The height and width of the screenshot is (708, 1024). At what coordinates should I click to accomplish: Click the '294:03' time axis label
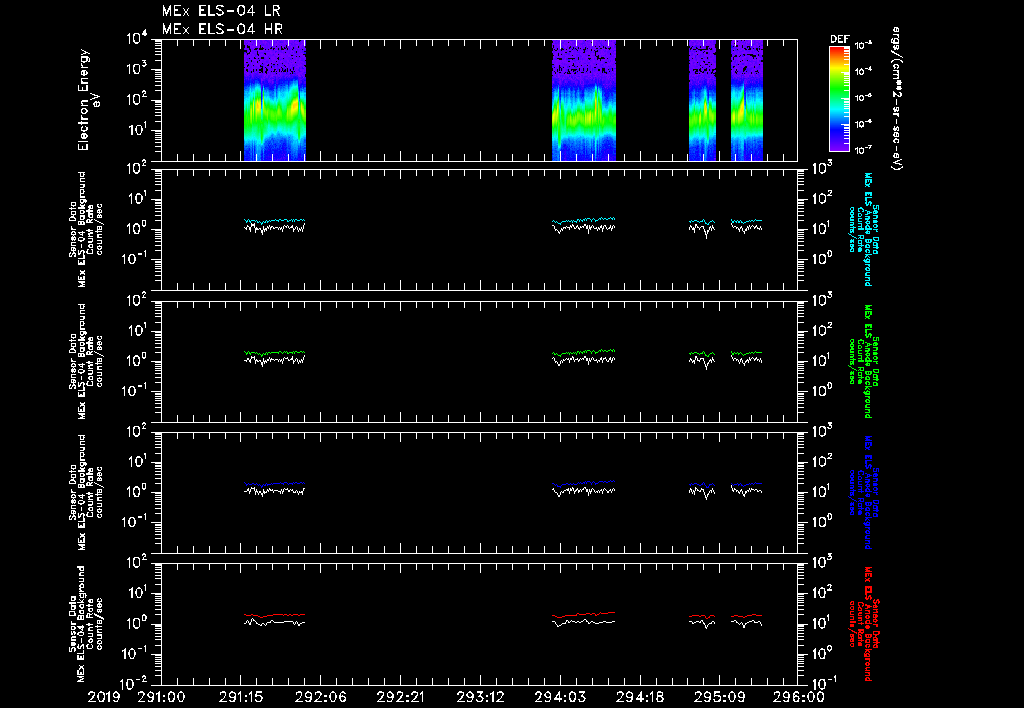pos(560,697)
